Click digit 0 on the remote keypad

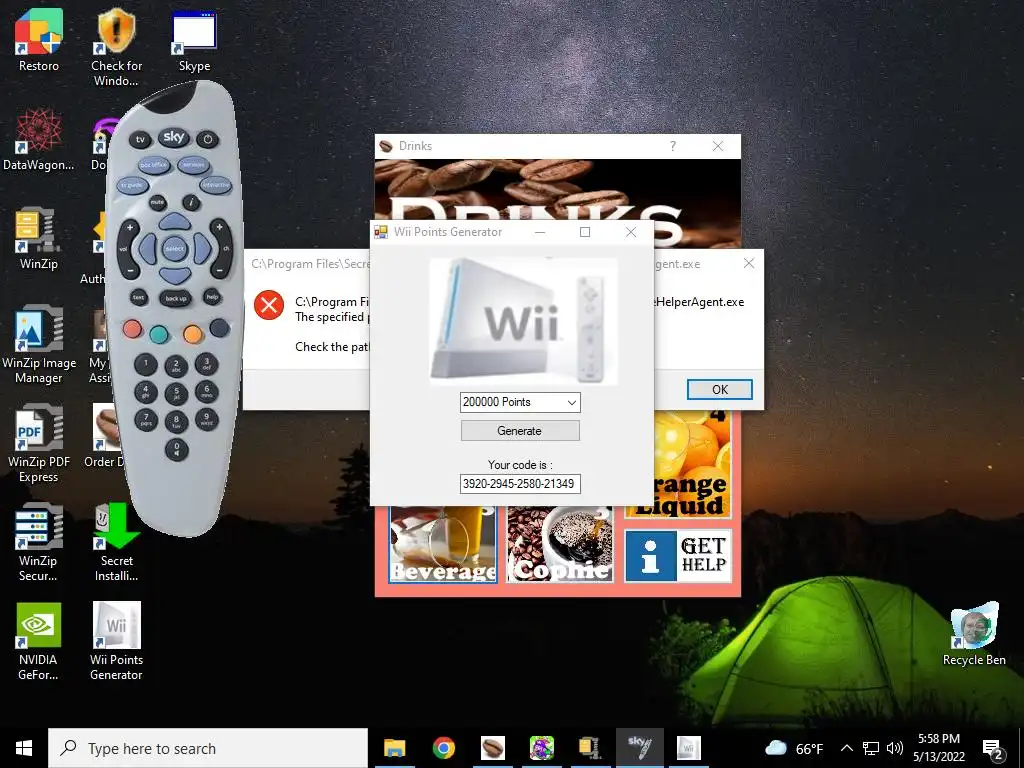176,449
